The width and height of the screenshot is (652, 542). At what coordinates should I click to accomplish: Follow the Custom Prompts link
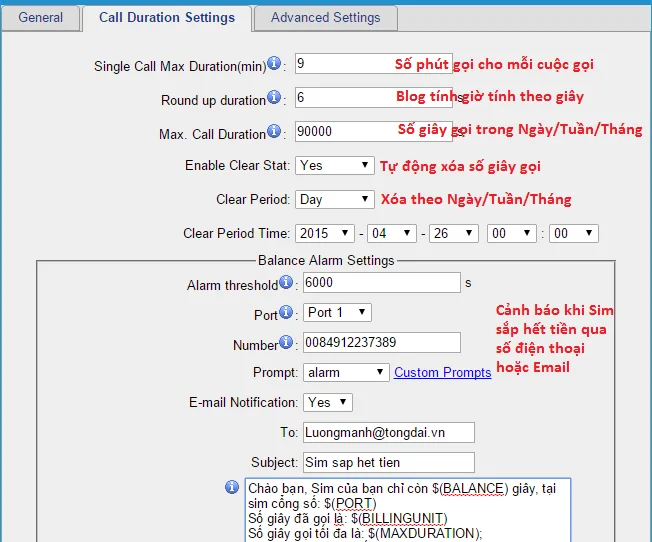(442, 372)
